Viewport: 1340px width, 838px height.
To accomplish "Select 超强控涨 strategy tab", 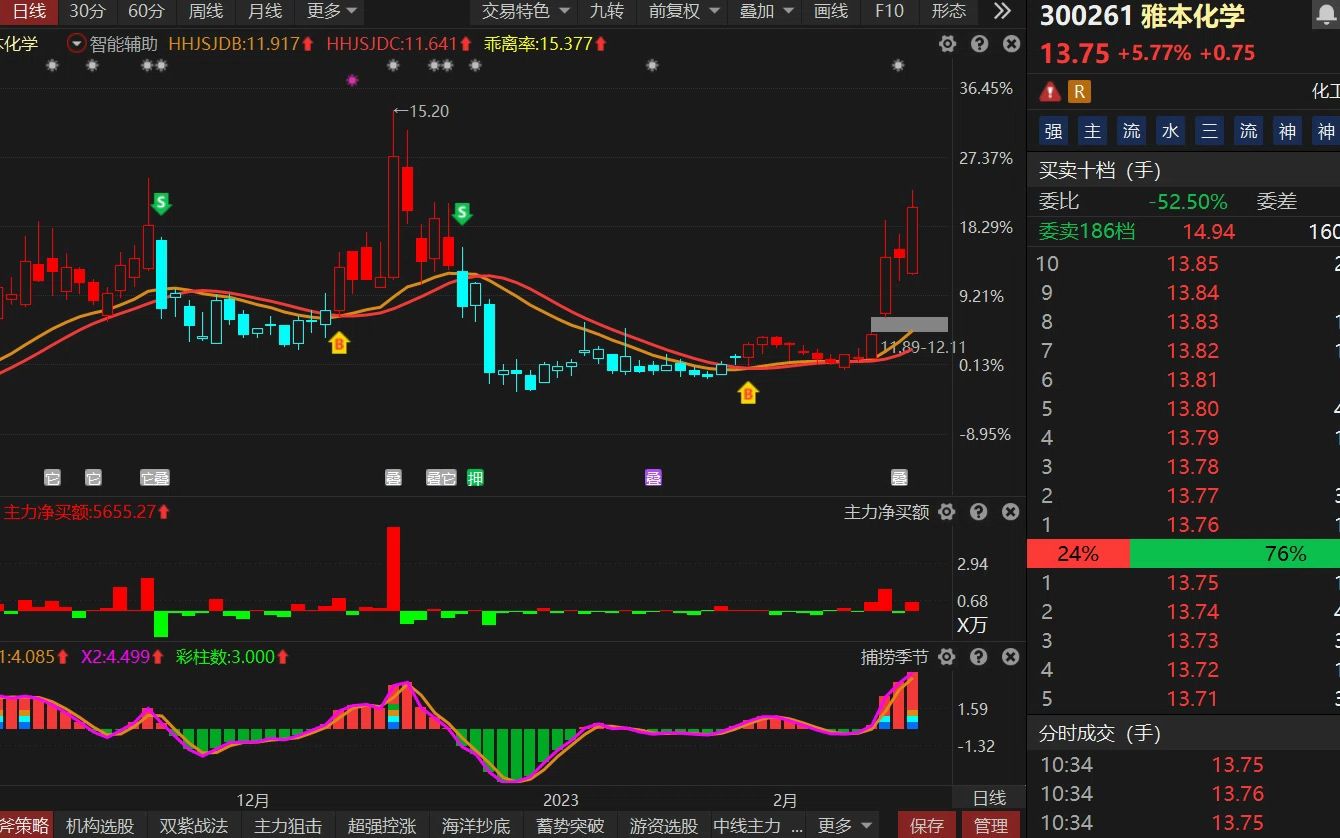I will [x=381, y=826].
